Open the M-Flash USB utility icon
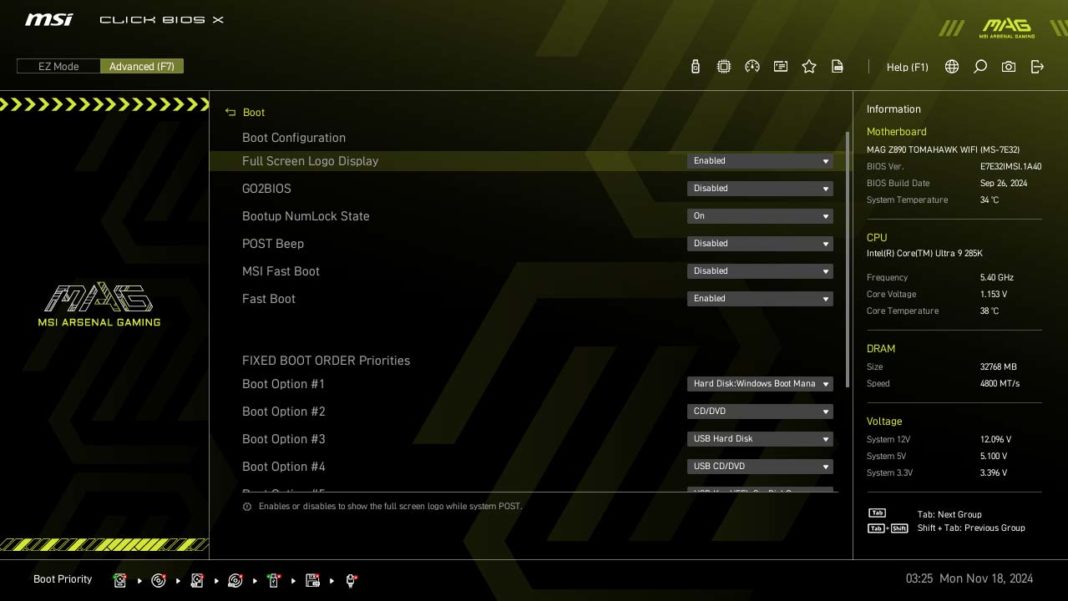Viewport: 1068px width, 601px height. (694, 65)
